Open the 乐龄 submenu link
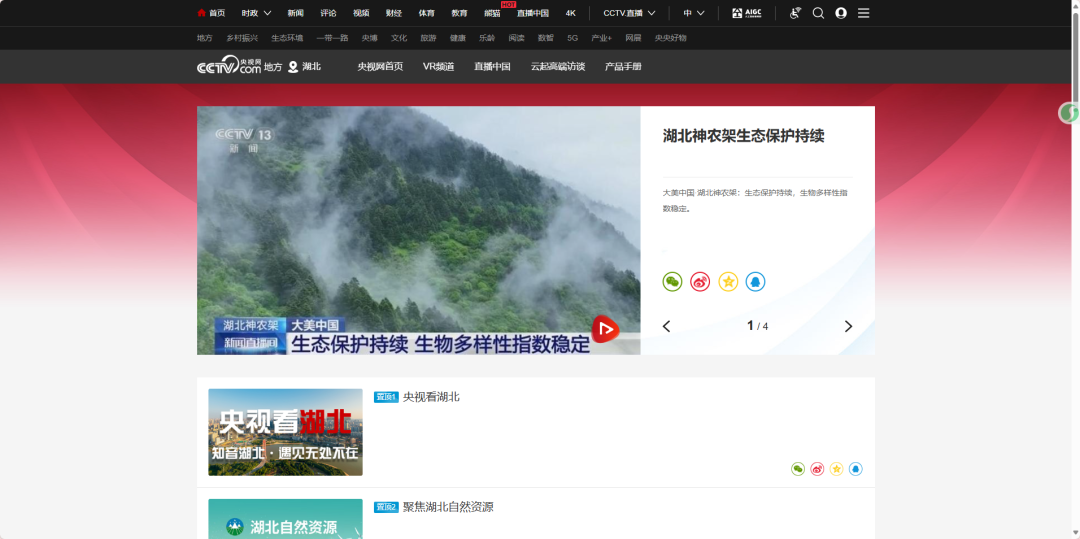 tap(487, 38)
